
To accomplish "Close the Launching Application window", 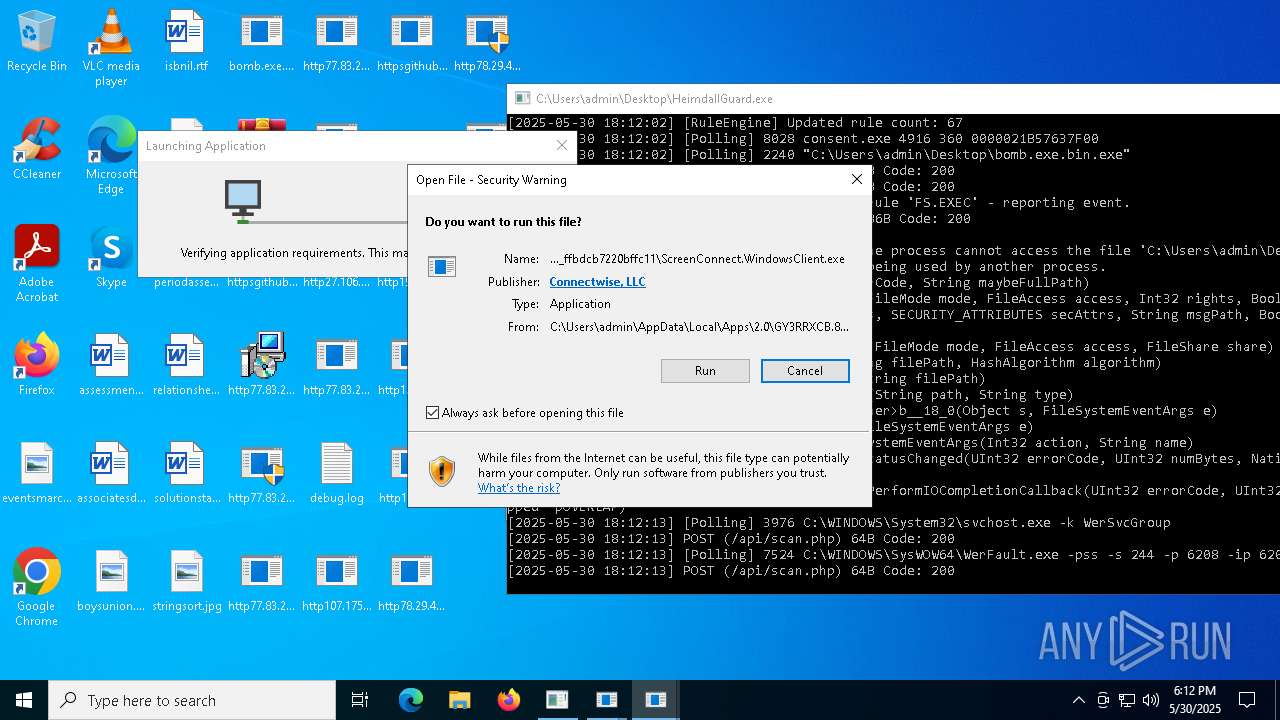I will pos(561,146).
